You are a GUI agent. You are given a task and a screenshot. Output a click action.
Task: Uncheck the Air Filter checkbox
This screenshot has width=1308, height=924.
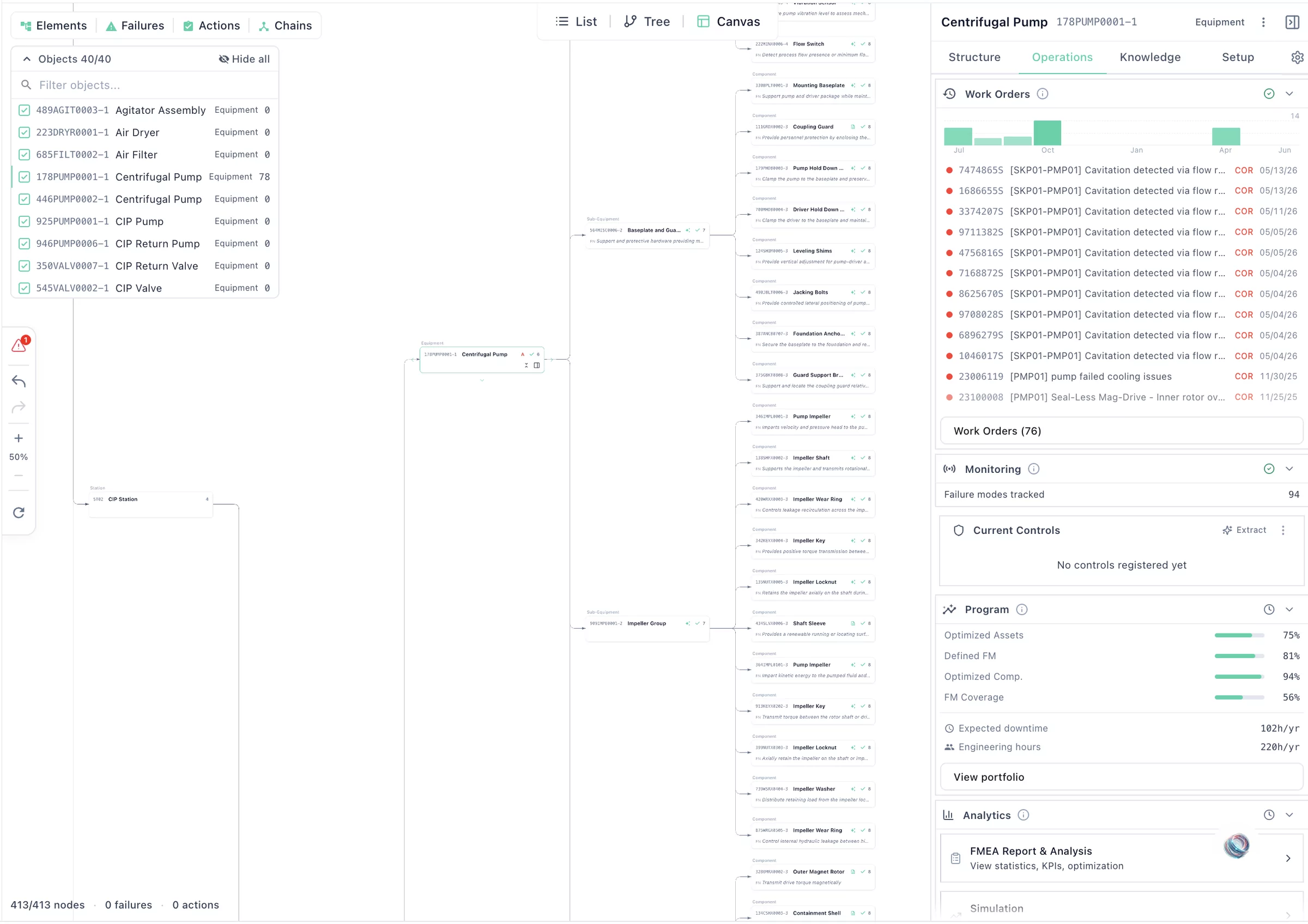(25, 155)
